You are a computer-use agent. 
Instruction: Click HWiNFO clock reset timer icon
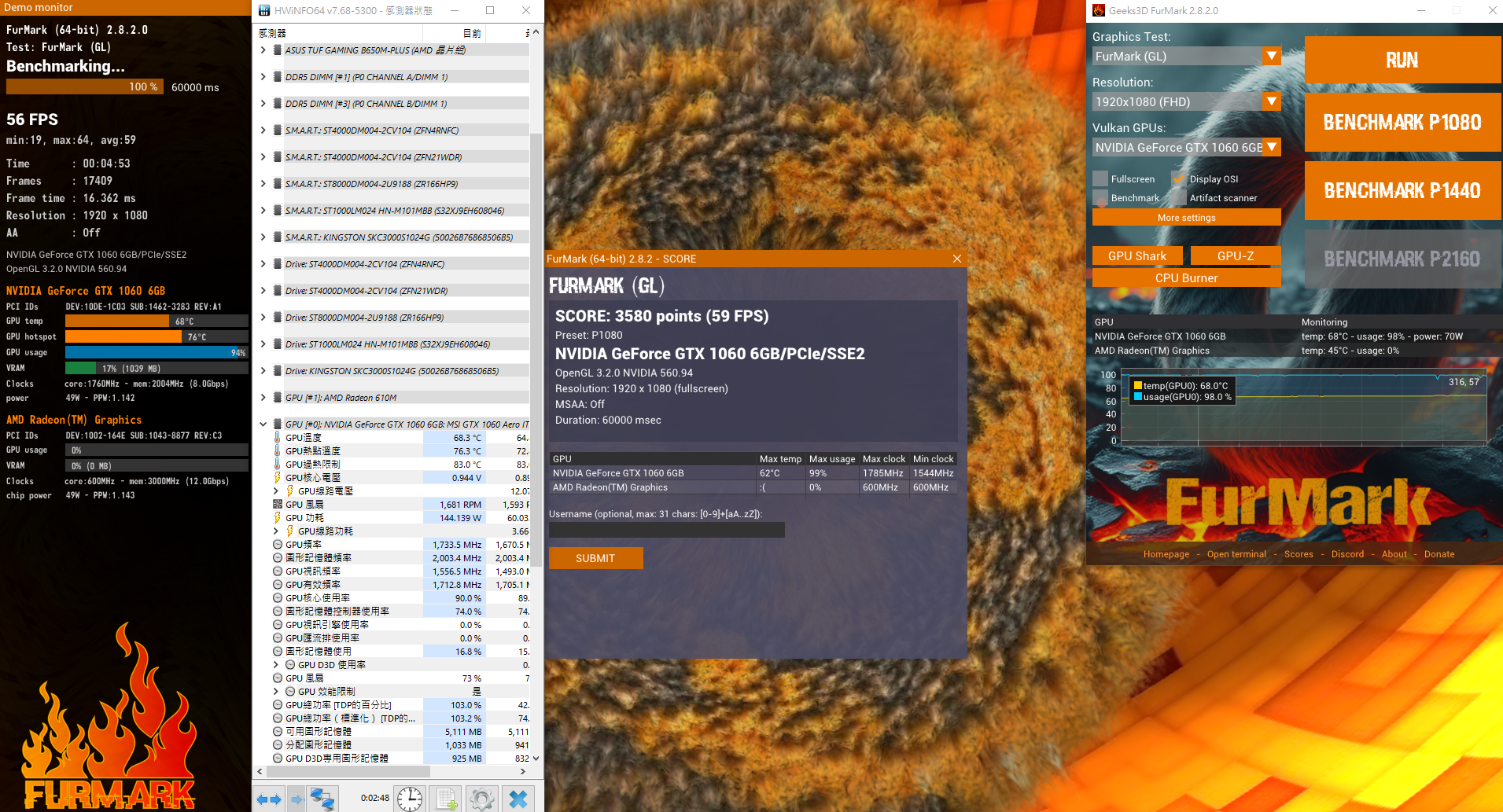pyautogui.click(x=410, y=799)
